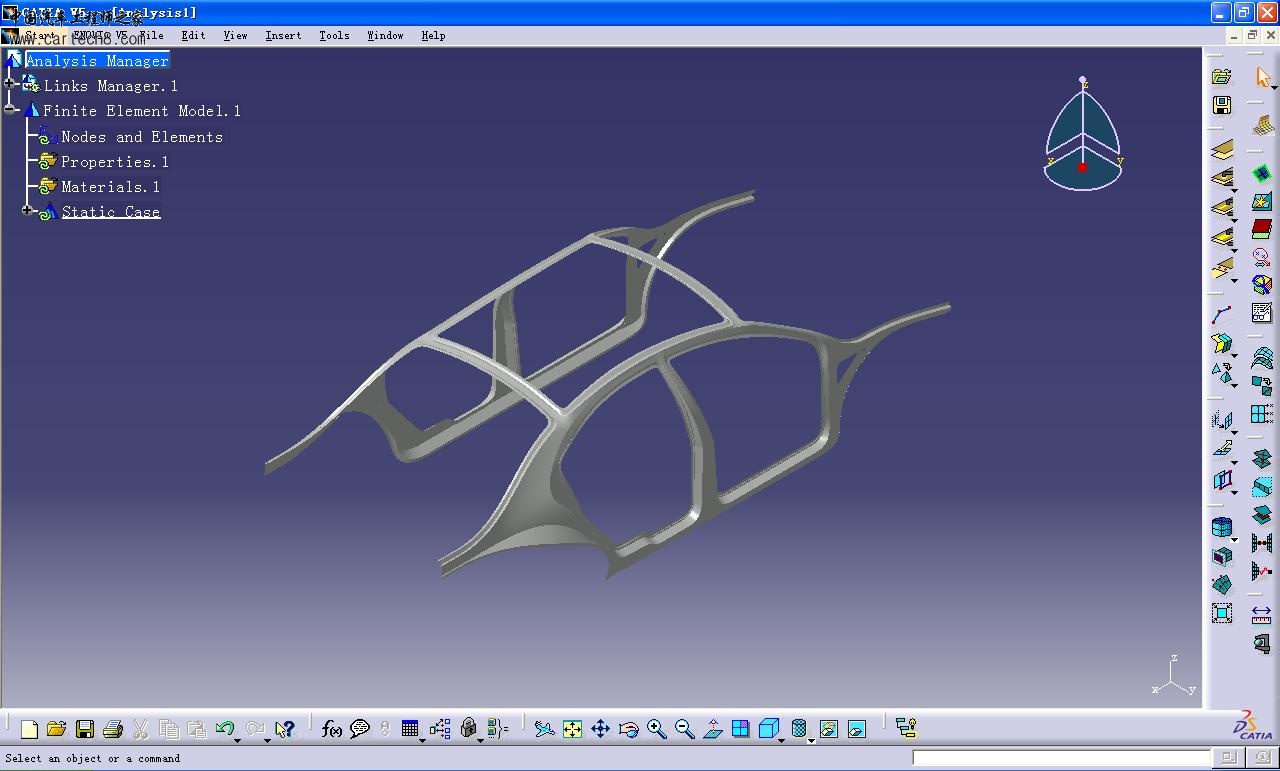Expand the Links Manager.1 node
This screenshot has width=1280, height=771.
tap(10, 85)
